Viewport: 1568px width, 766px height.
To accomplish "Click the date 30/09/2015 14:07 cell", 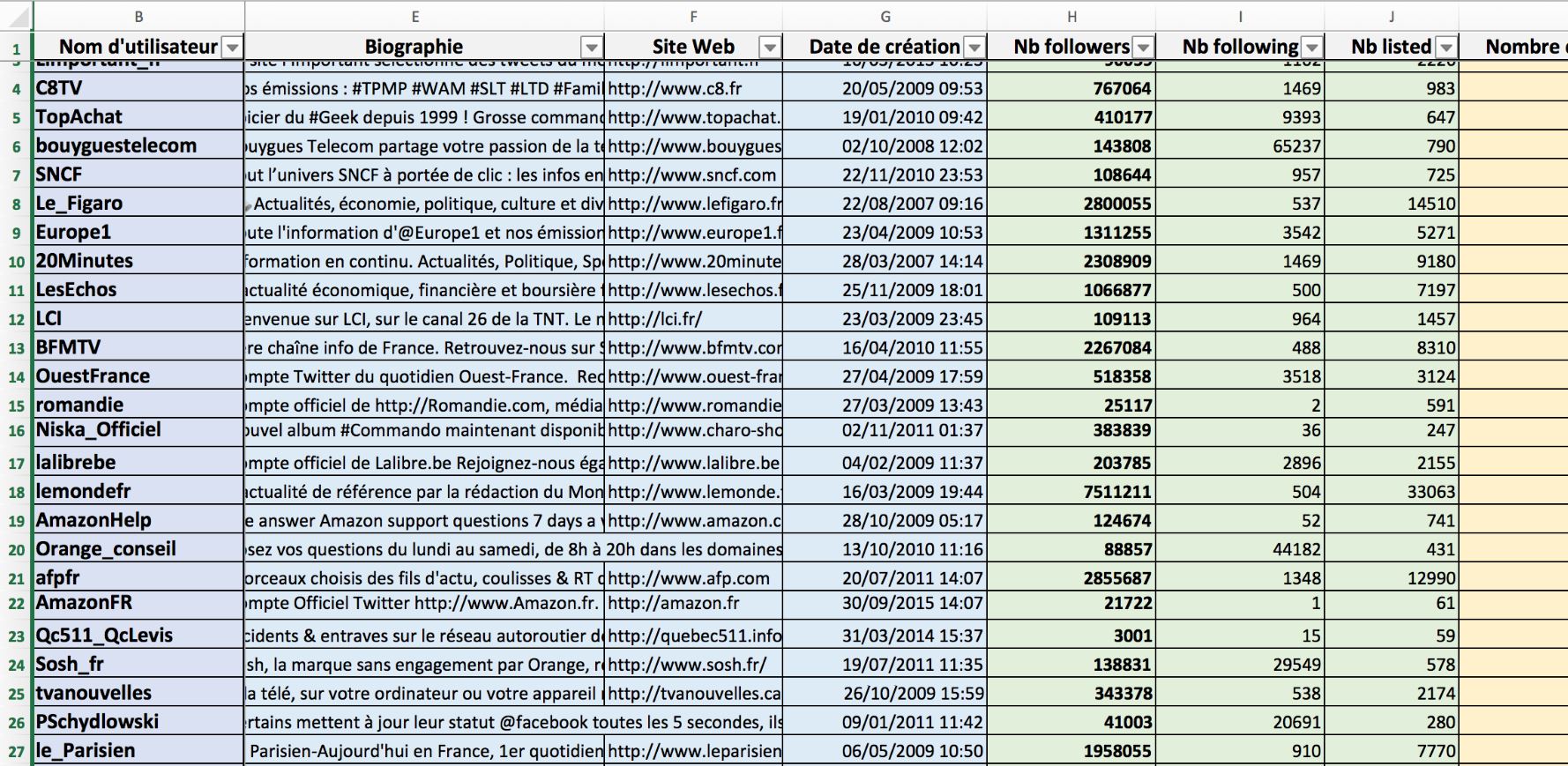I will click(x=885, y=605).
